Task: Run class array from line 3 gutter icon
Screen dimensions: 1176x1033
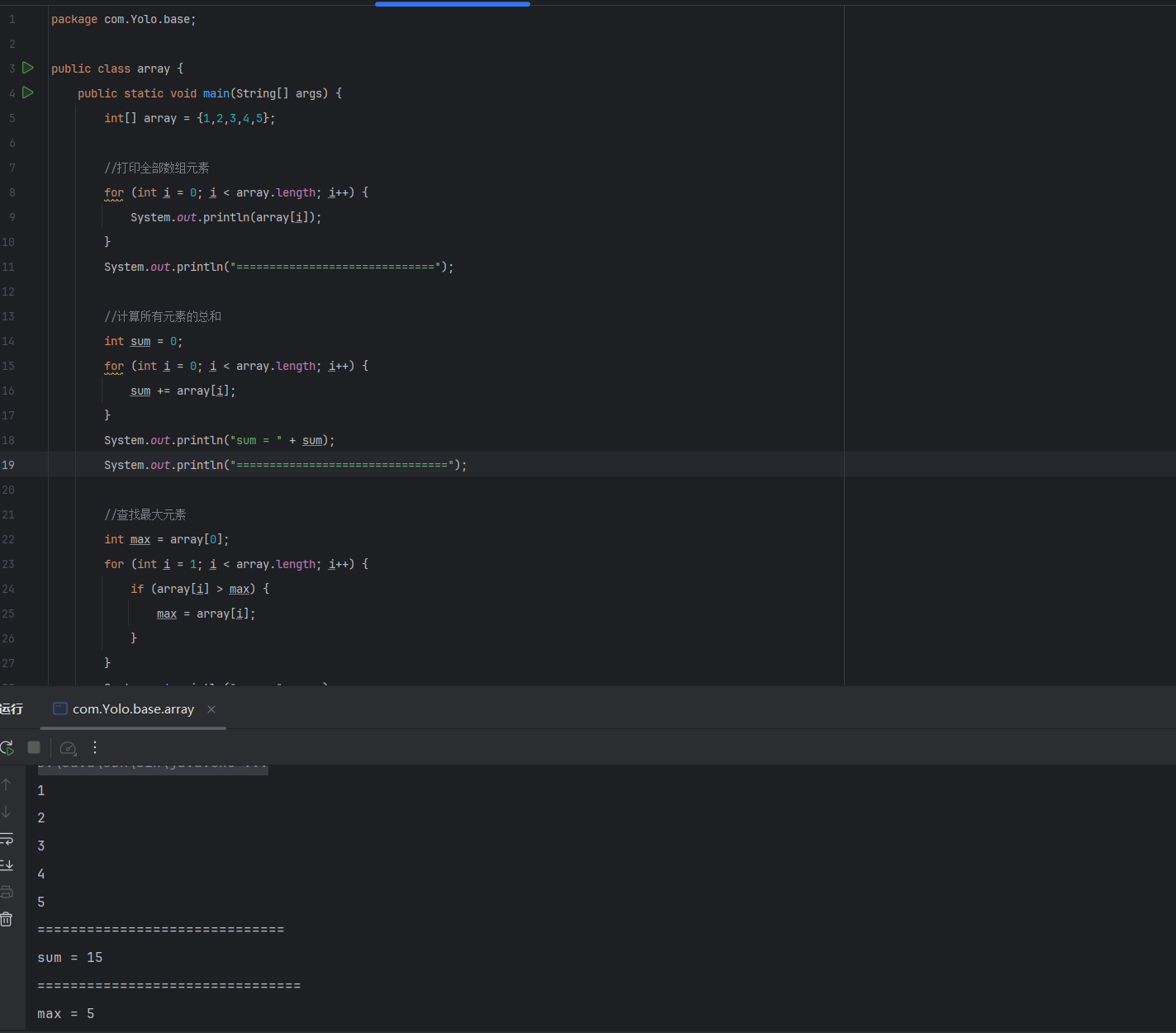Action: (28, 68)
